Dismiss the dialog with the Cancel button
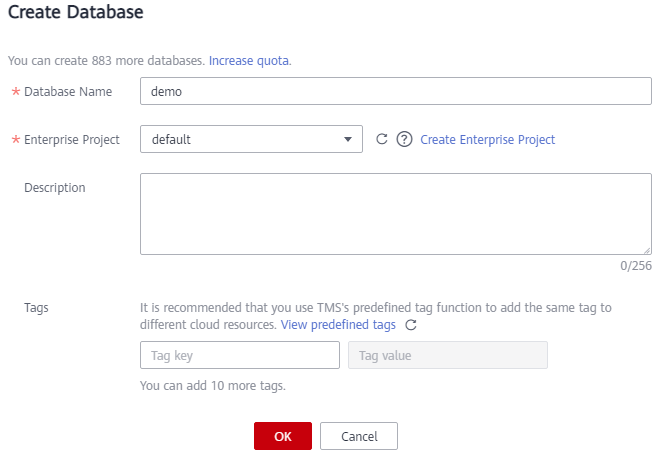Screen dimensions: 662x456 [x=359, y=436]
